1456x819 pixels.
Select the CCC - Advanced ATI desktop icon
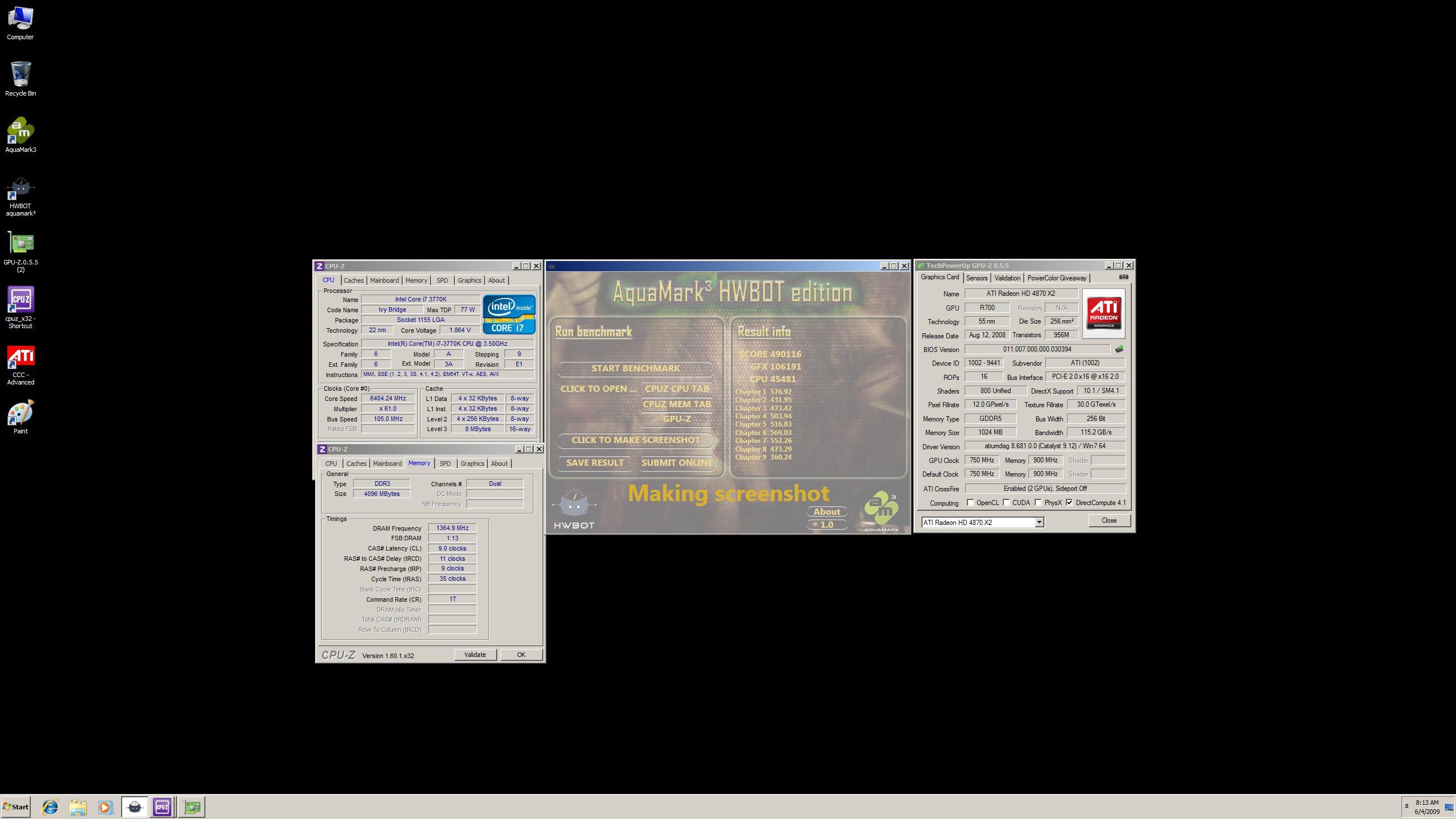(x=20, y=365)
